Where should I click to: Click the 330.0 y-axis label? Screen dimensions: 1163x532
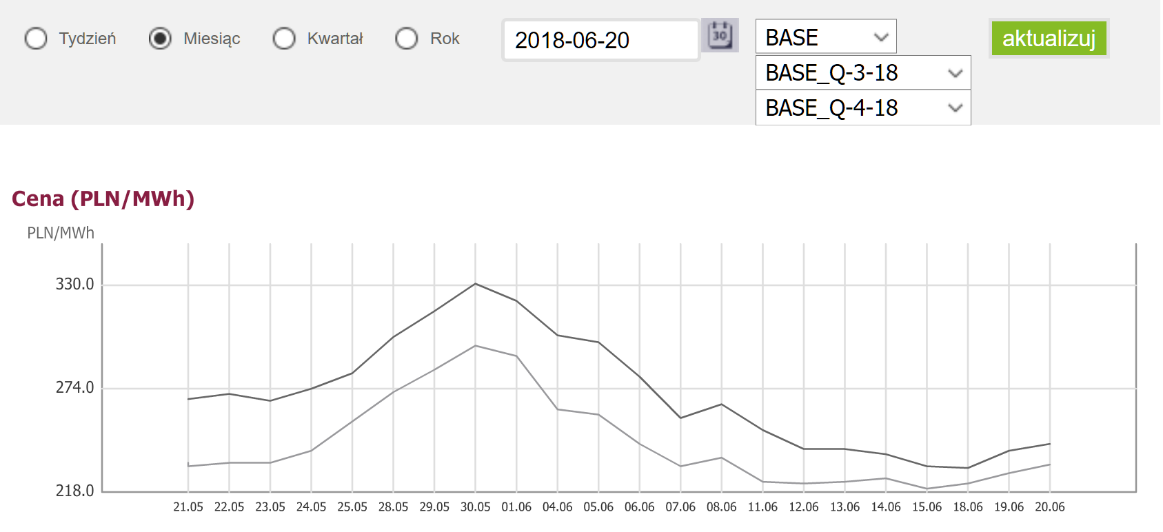click(75, 285)
